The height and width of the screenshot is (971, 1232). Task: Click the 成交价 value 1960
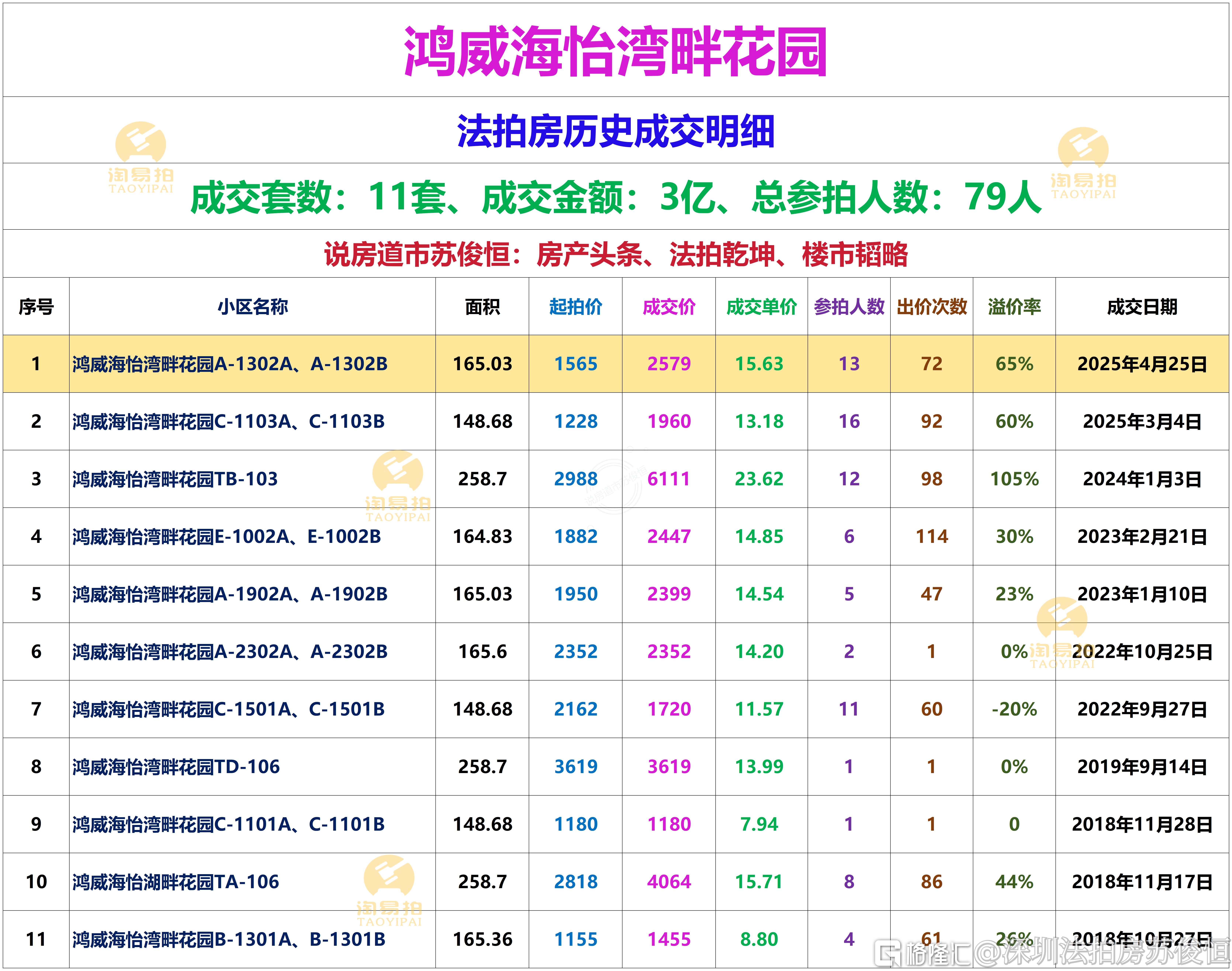(x=669, y=421)
